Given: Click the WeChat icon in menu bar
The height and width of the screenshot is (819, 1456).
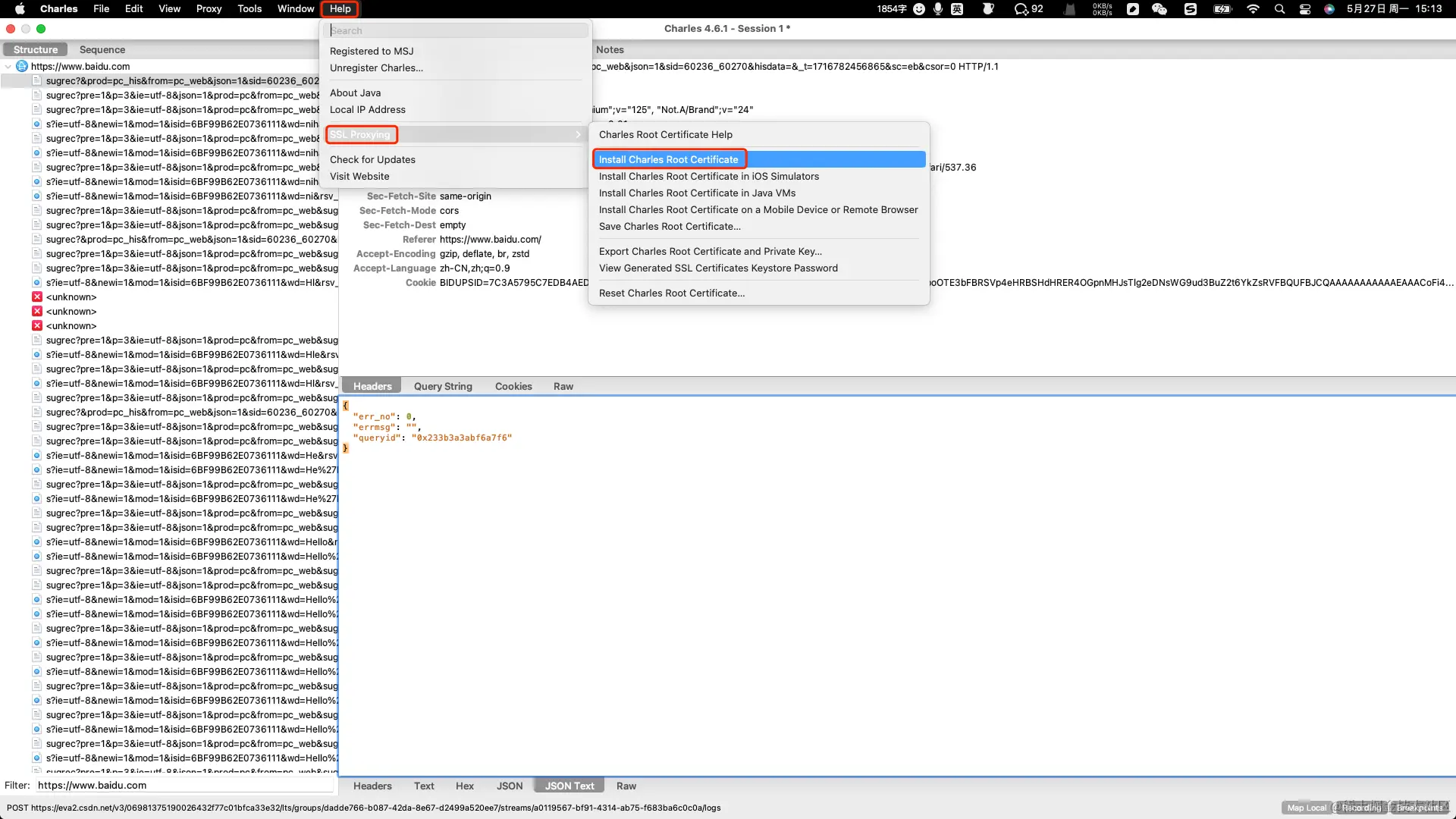Looking at the screenshot, I should click(x=1159, y=9).
